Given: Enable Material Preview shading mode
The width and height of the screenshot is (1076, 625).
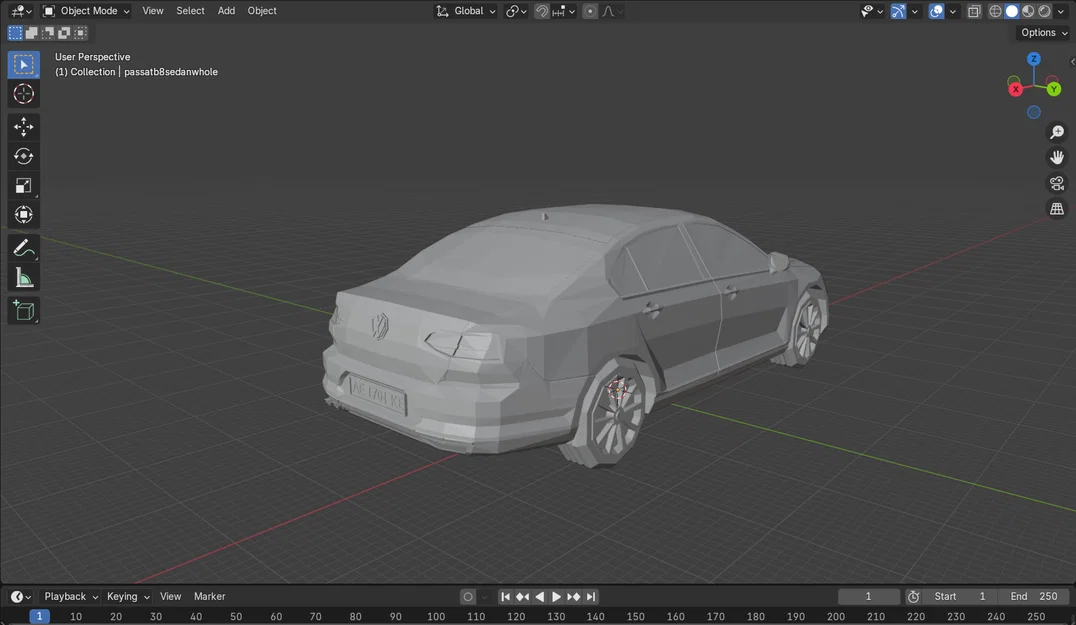Looking at the screenshot, I should click(x=1026, y=11).
